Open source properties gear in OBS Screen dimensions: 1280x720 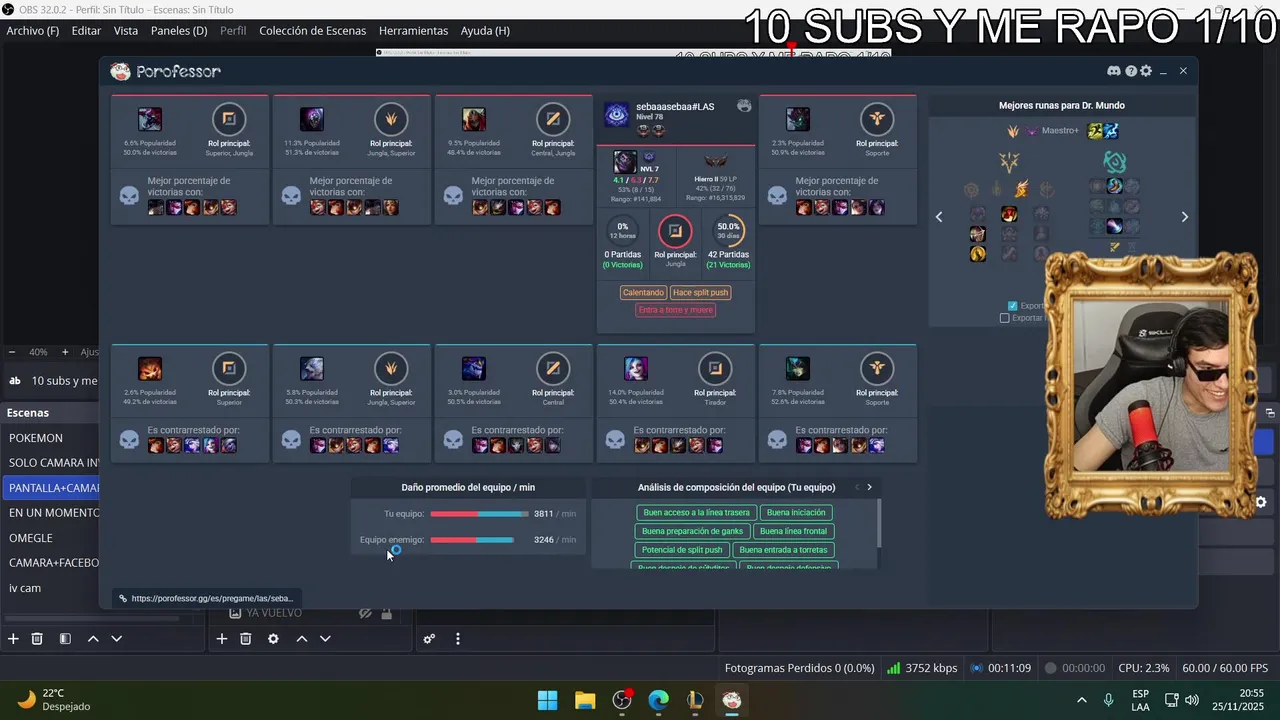click(x=273, y=639)
